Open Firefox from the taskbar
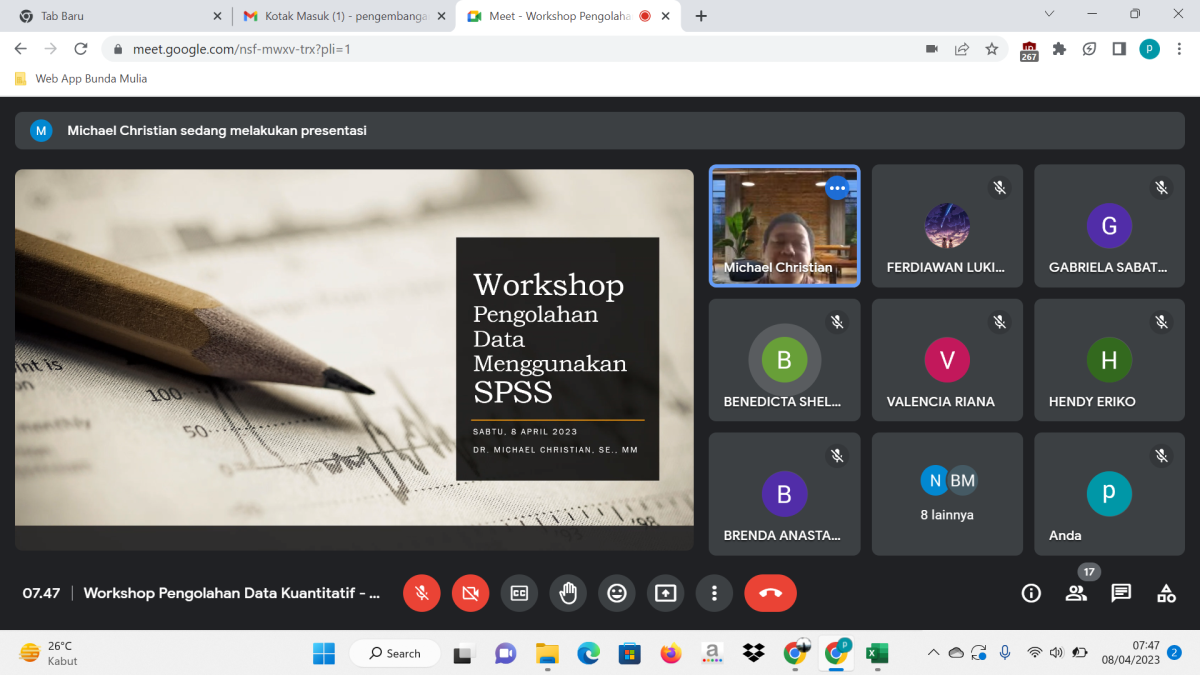The width and height of the screenshot is (1200, 675). tap(671, 653)
